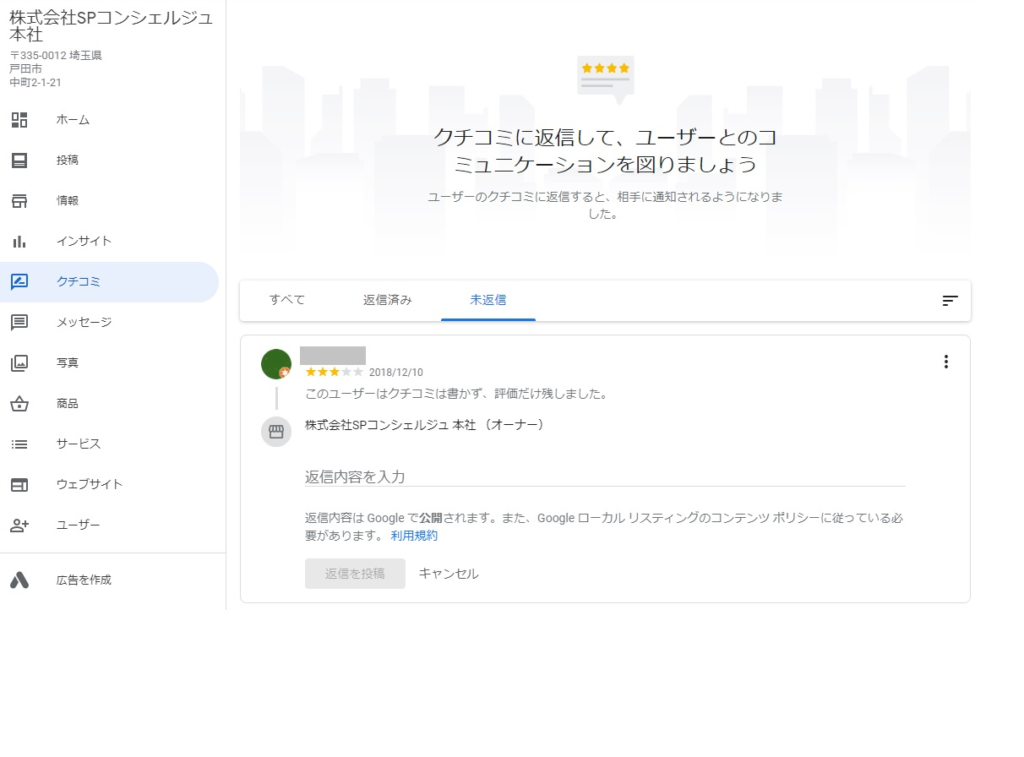
Task: Open 広告を作成 in the sidebar
Action: click(84, 580)
